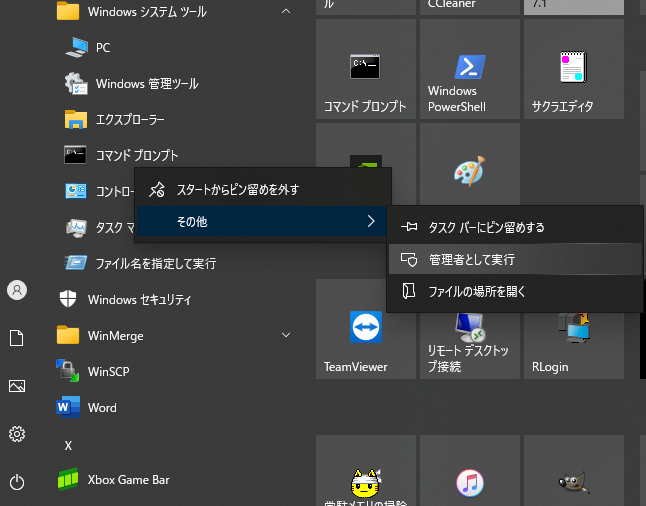The width and height of the screenshot is (646, 506).
Task: Choose ファイルの場所を開く
Action: [x=515, y=291]
